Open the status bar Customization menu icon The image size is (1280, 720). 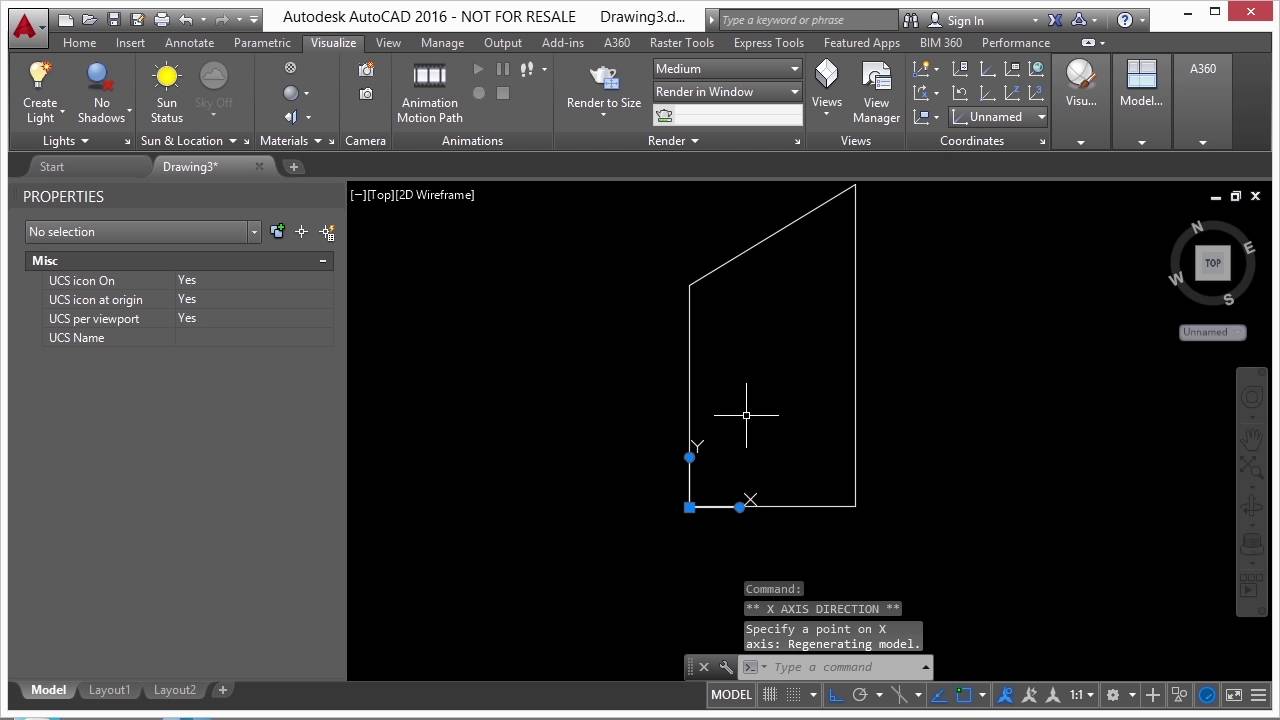pyautogui.click(x=1260, y=695)
